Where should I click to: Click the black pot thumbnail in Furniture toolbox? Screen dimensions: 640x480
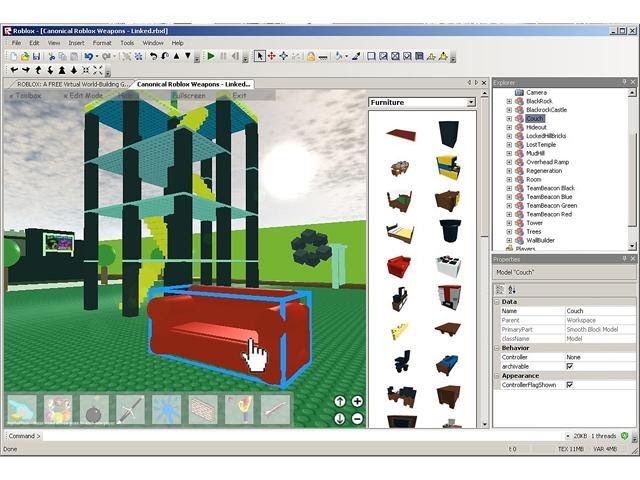(449, 231)
